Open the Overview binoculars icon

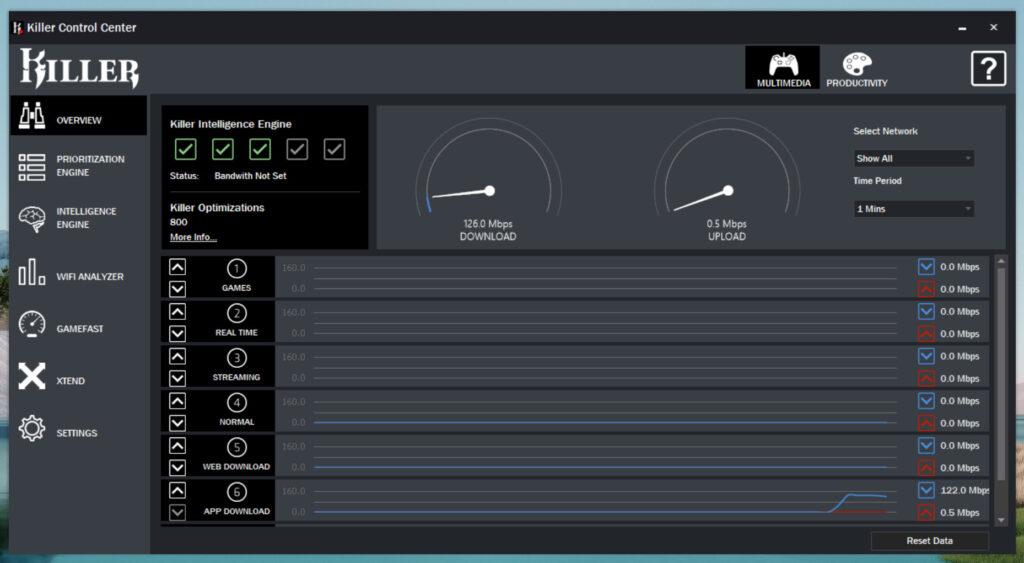[x=31, y=116]
